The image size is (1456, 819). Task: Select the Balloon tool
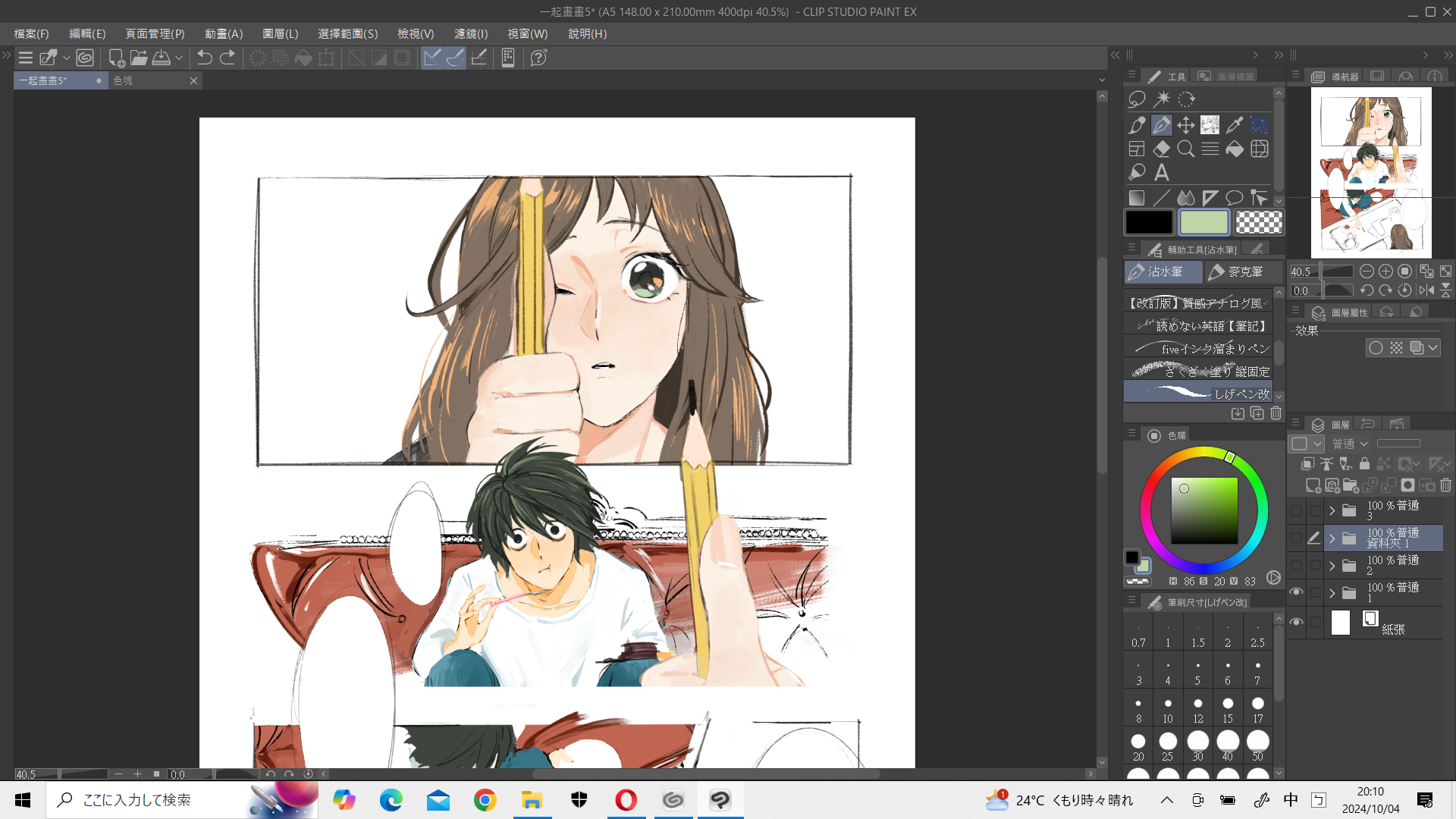tap(1235, 198)
